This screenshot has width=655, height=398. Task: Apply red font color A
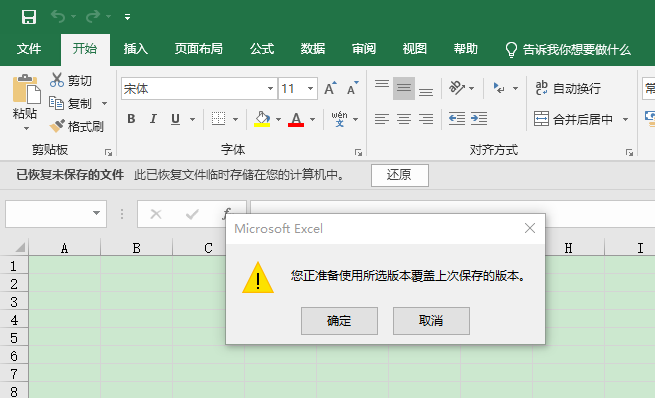(296, 119)
